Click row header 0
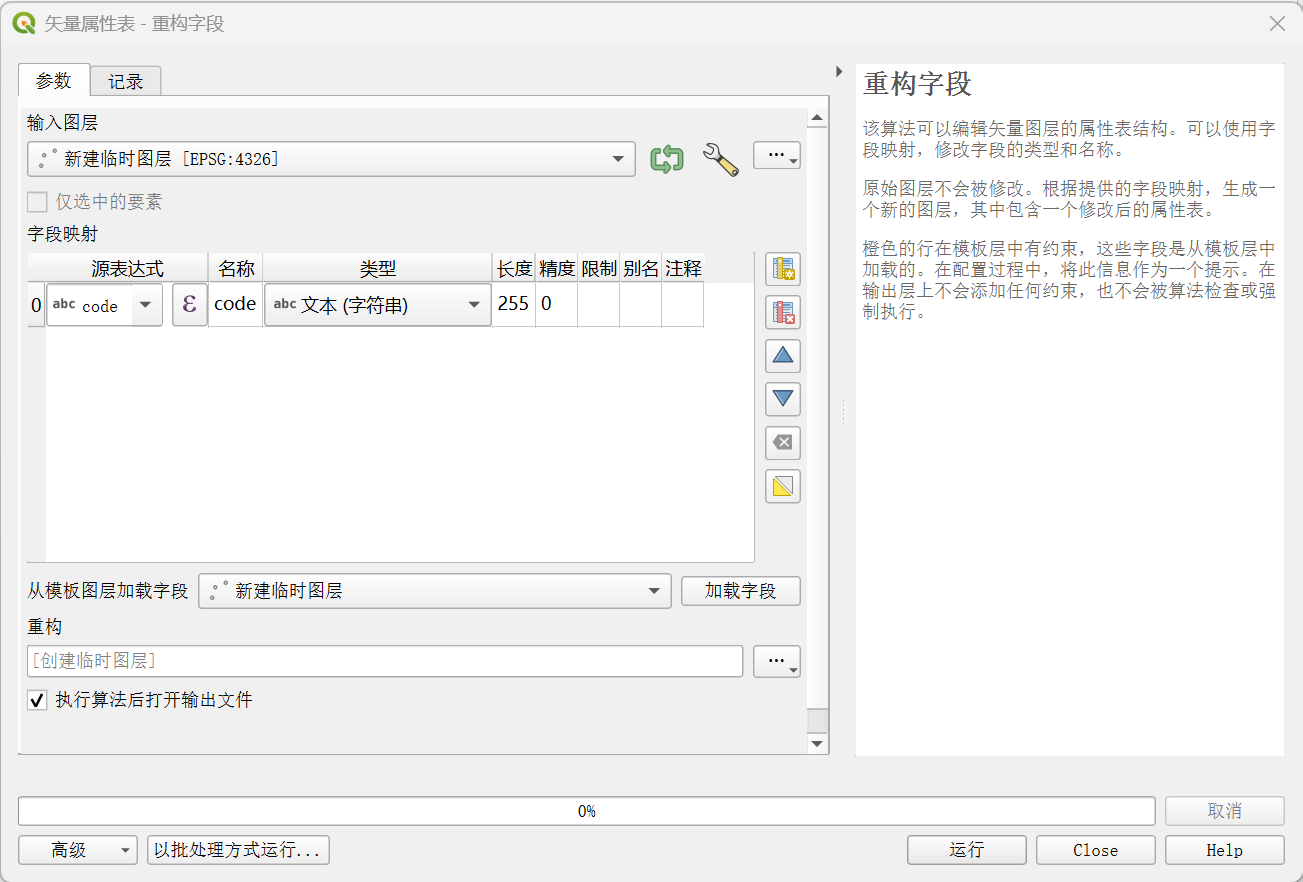Viewport: 1303px width, 882px height. (x=36, y=305)
